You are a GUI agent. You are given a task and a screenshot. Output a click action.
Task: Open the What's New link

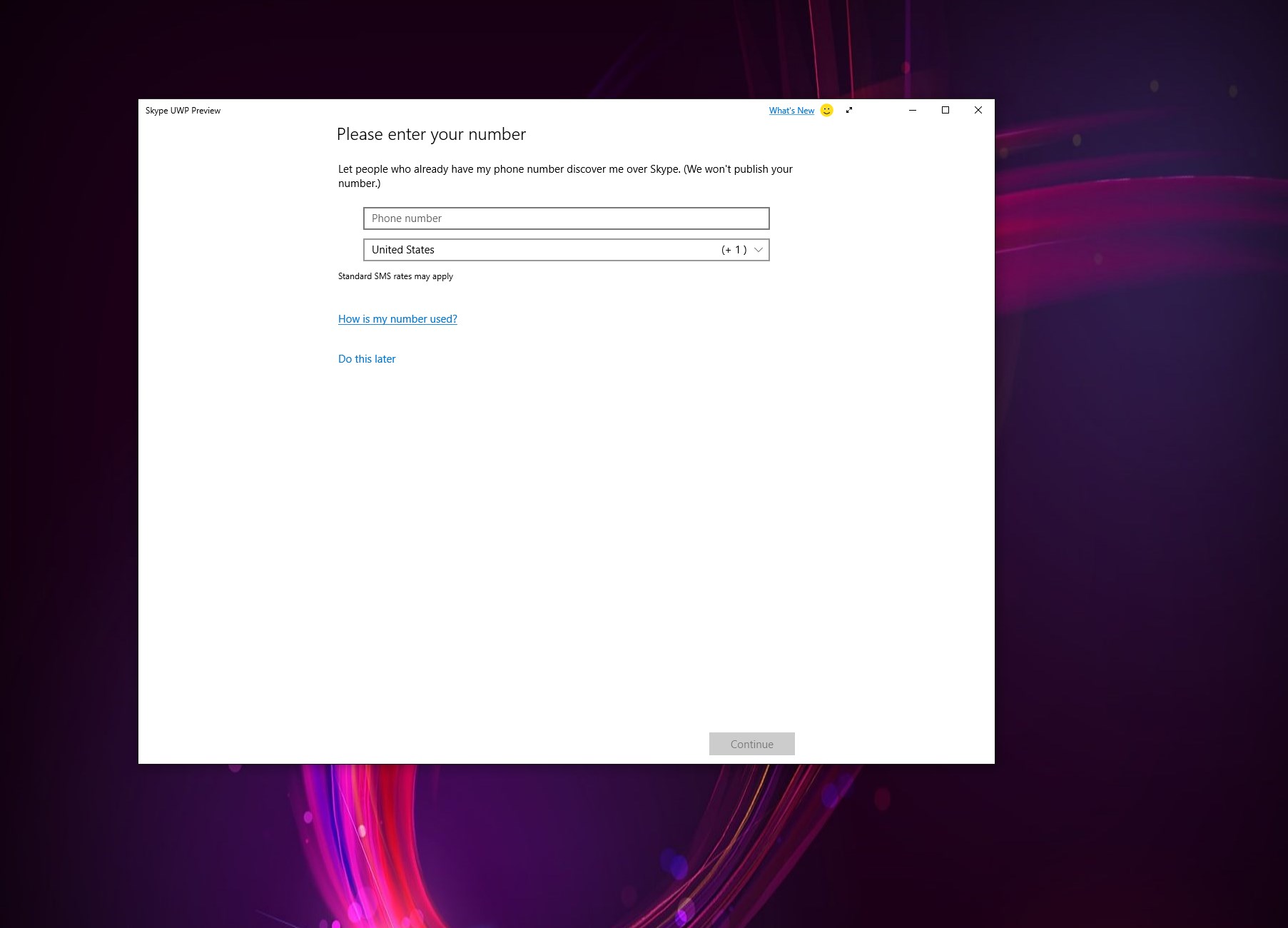(x=791, y=111)
